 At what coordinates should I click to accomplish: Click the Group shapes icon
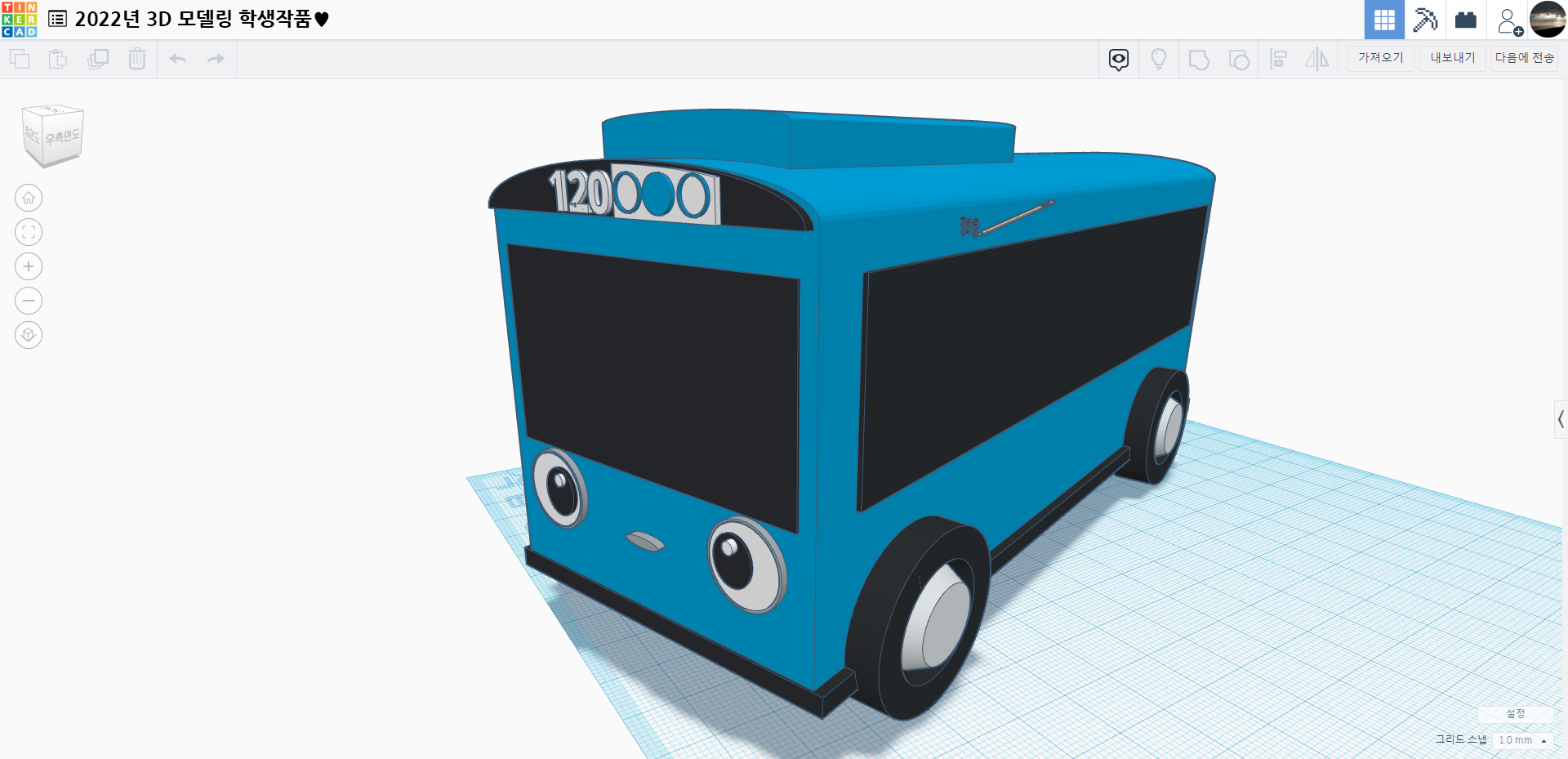click(x=1199, y=60)
